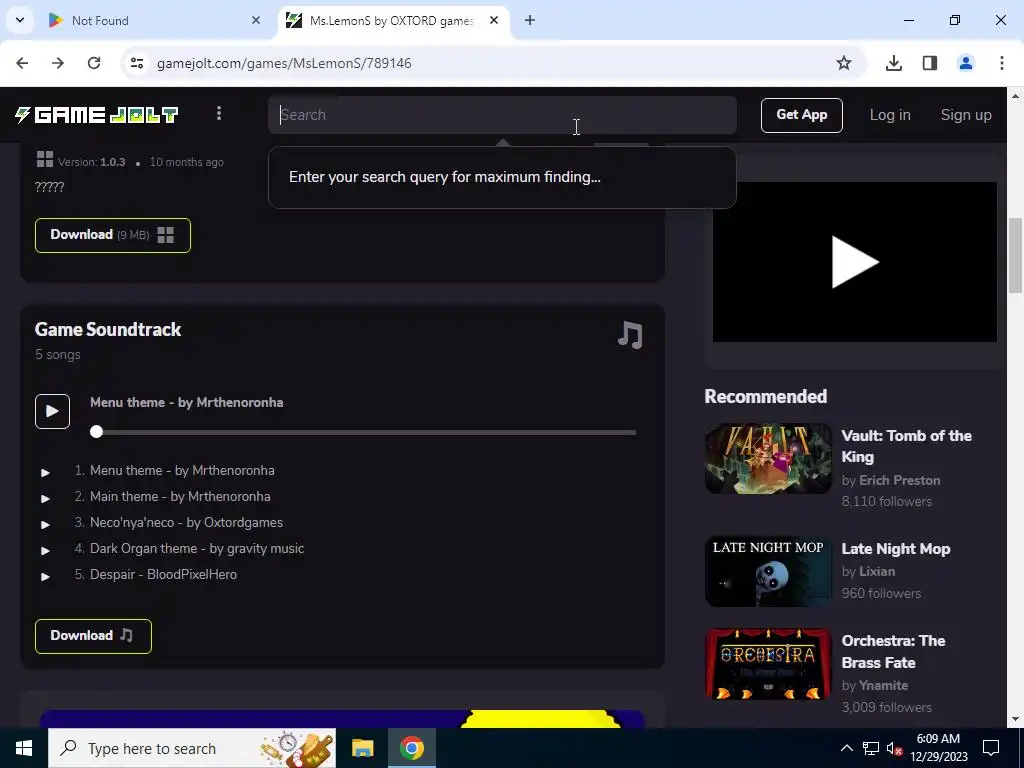Play the Menu theme in soundtrack player
Viewport: 1024px width, 768px height.
tap(52, 411)
